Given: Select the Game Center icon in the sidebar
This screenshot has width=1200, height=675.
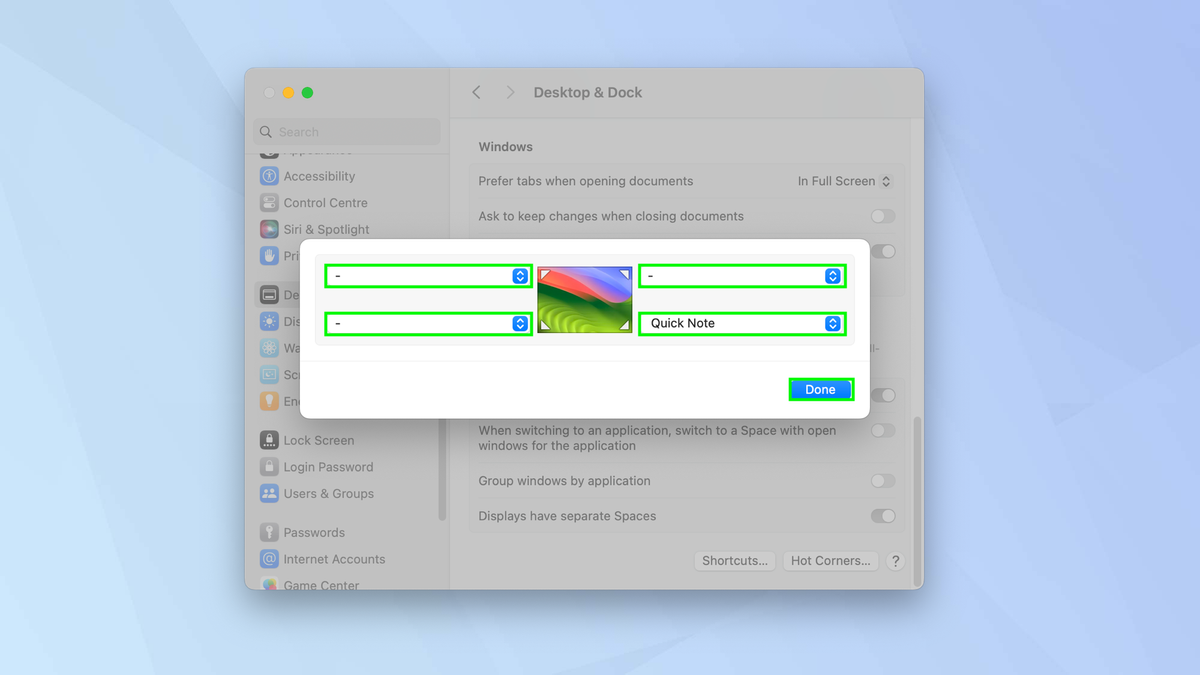Looking at the screenshot, I should (x=270, y=584).
